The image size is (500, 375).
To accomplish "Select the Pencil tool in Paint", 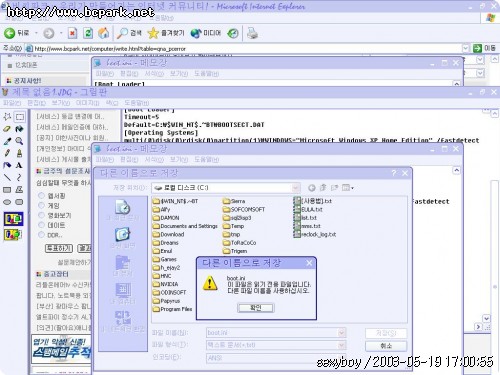I will [x=7, y=153].
